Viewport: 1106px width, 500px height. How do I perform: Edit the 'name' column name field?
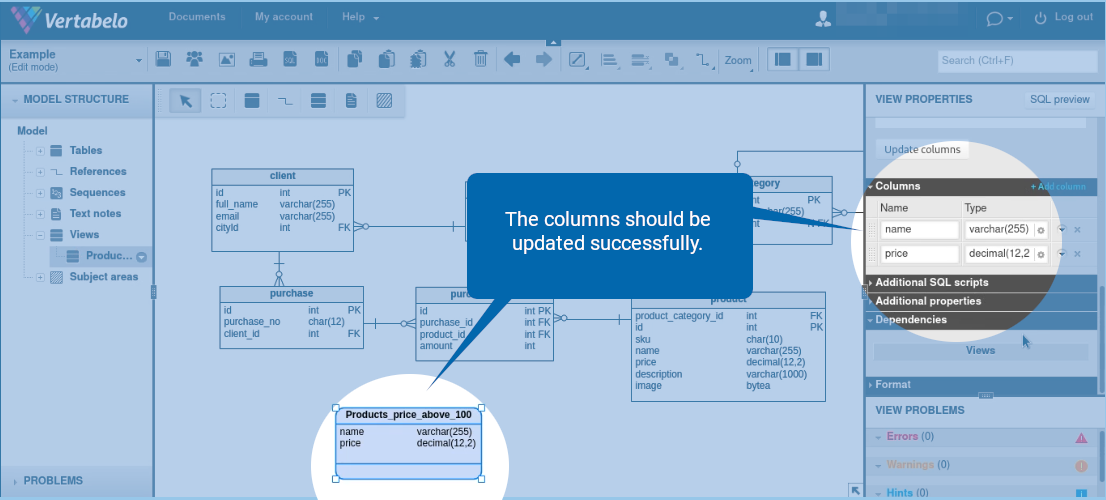920,229
